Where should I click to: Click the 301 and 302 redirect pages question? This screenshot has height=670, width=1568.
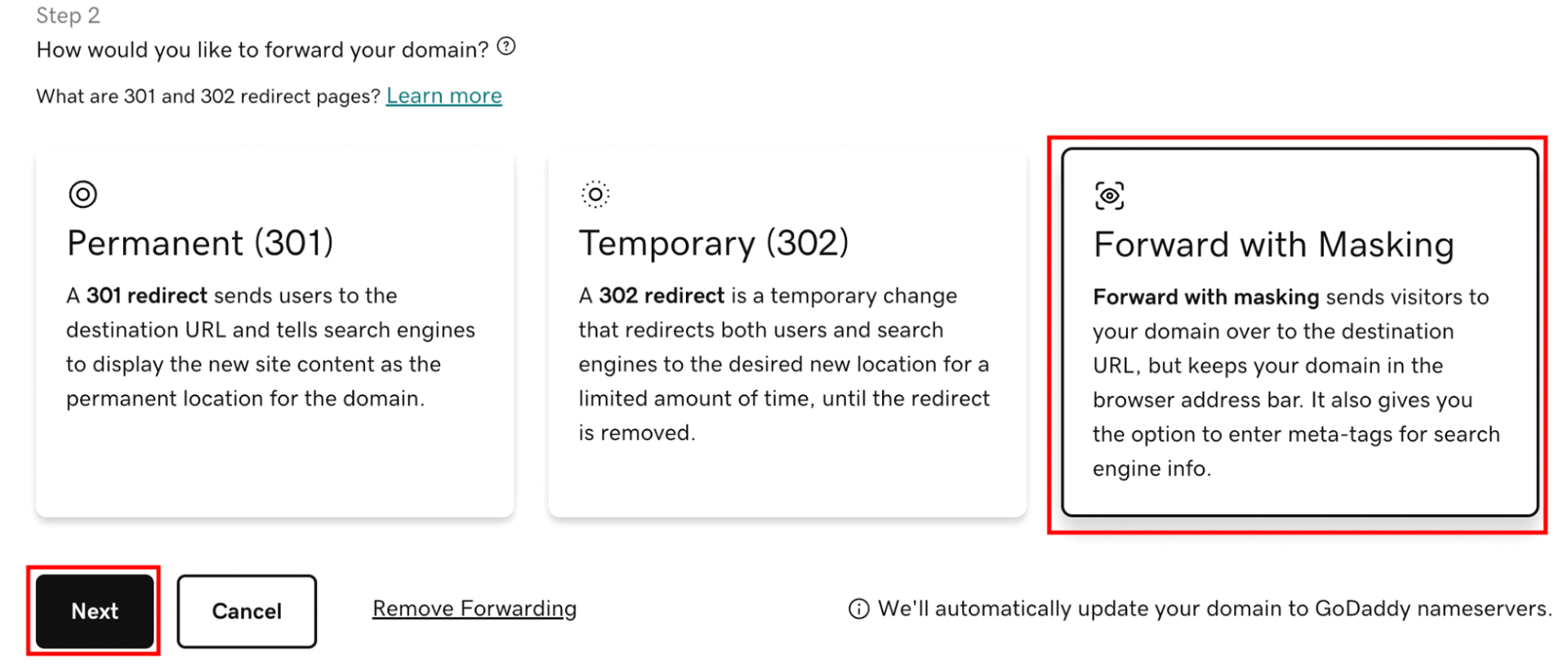pos(208,96)
